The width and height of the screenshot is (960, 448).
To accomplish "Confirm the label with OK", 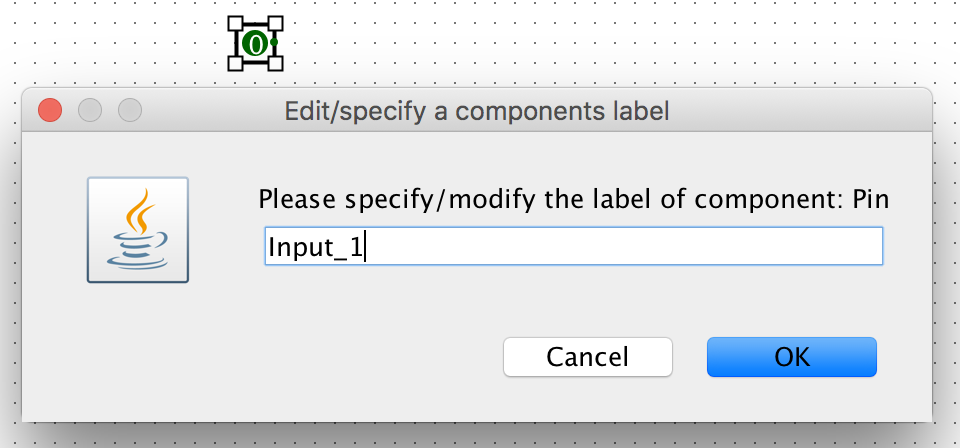I will click(x=791, y=357).
